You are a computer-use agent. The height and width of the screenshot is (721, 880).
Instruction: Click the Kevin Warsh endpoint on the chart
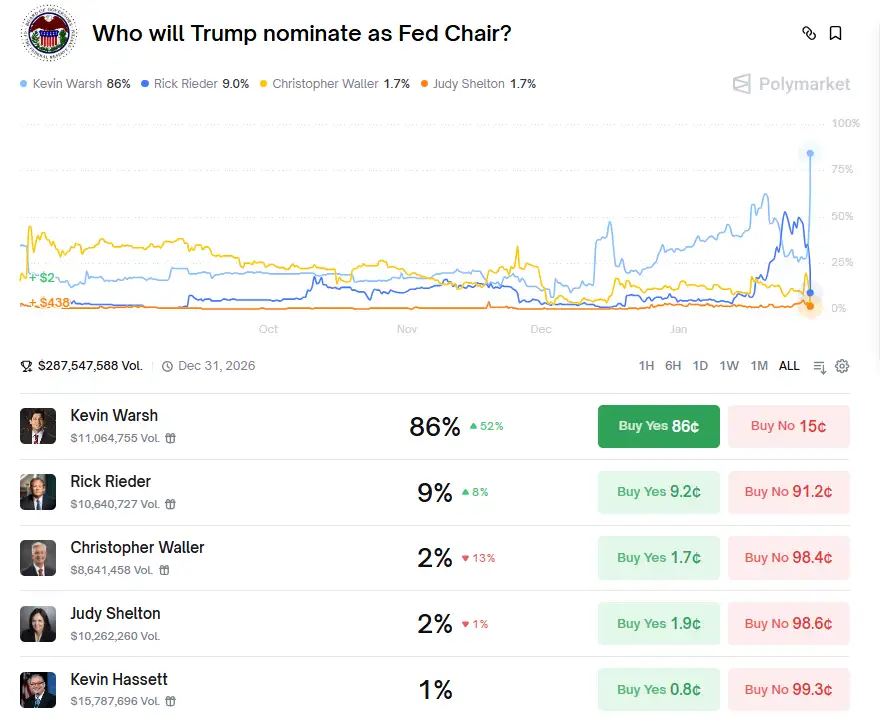(810, 153)
